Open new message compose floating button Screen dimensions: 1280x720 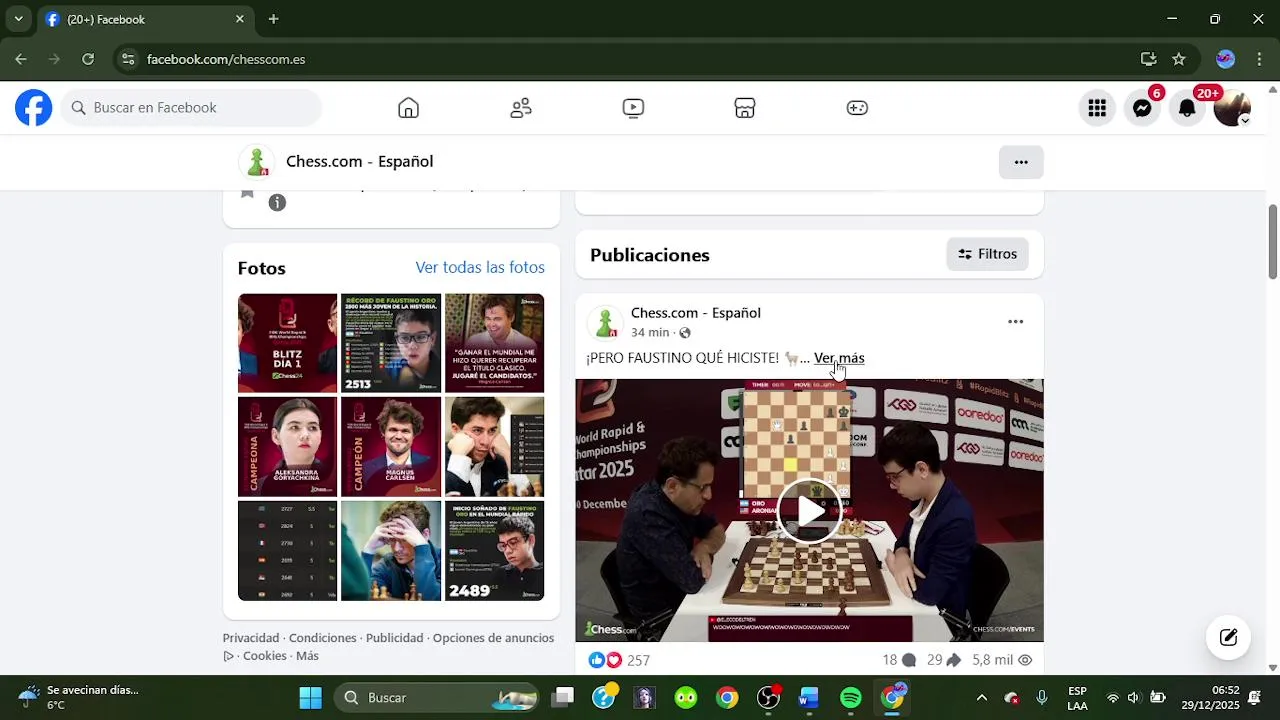click(x=1229, y=637)
